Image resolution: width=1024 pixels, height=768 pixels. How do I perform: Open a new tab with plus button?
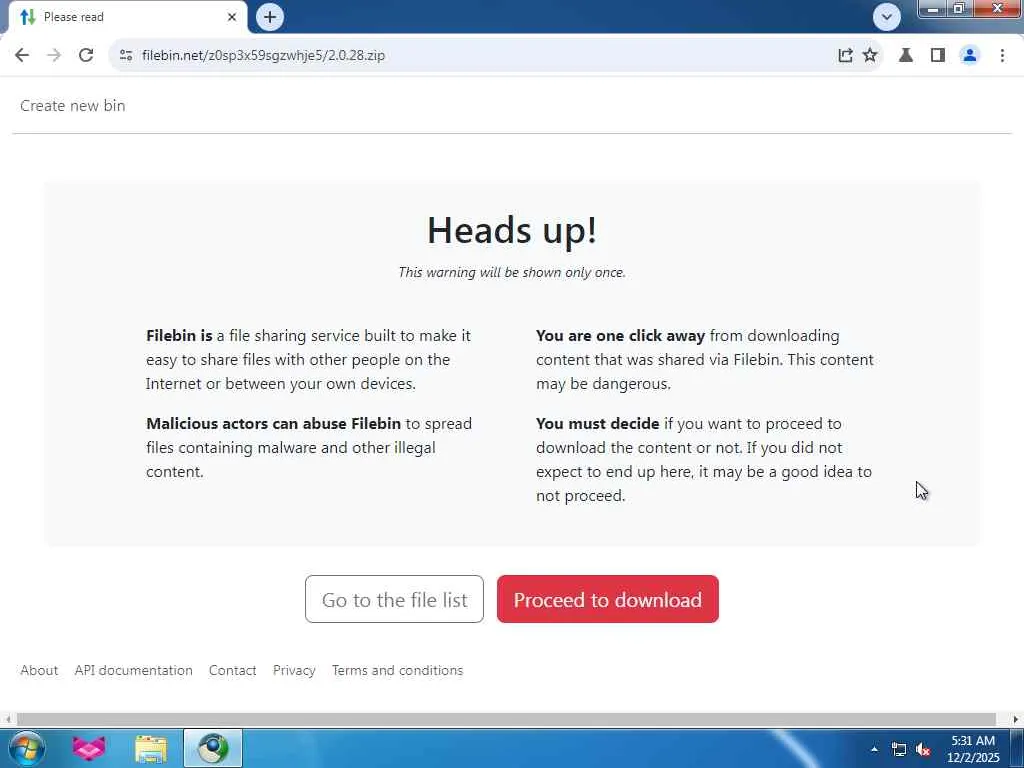(x=270, y=17)
